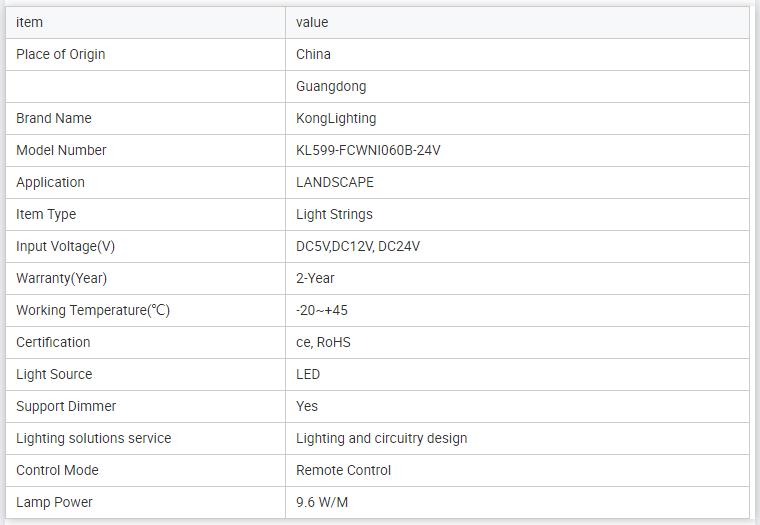Click the '9.6 W/M' lamp power value

point(322,502)
